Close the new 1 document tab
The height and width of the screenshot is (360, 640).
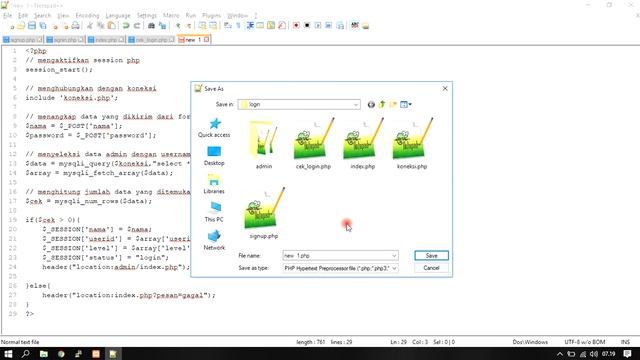[207, 40]
